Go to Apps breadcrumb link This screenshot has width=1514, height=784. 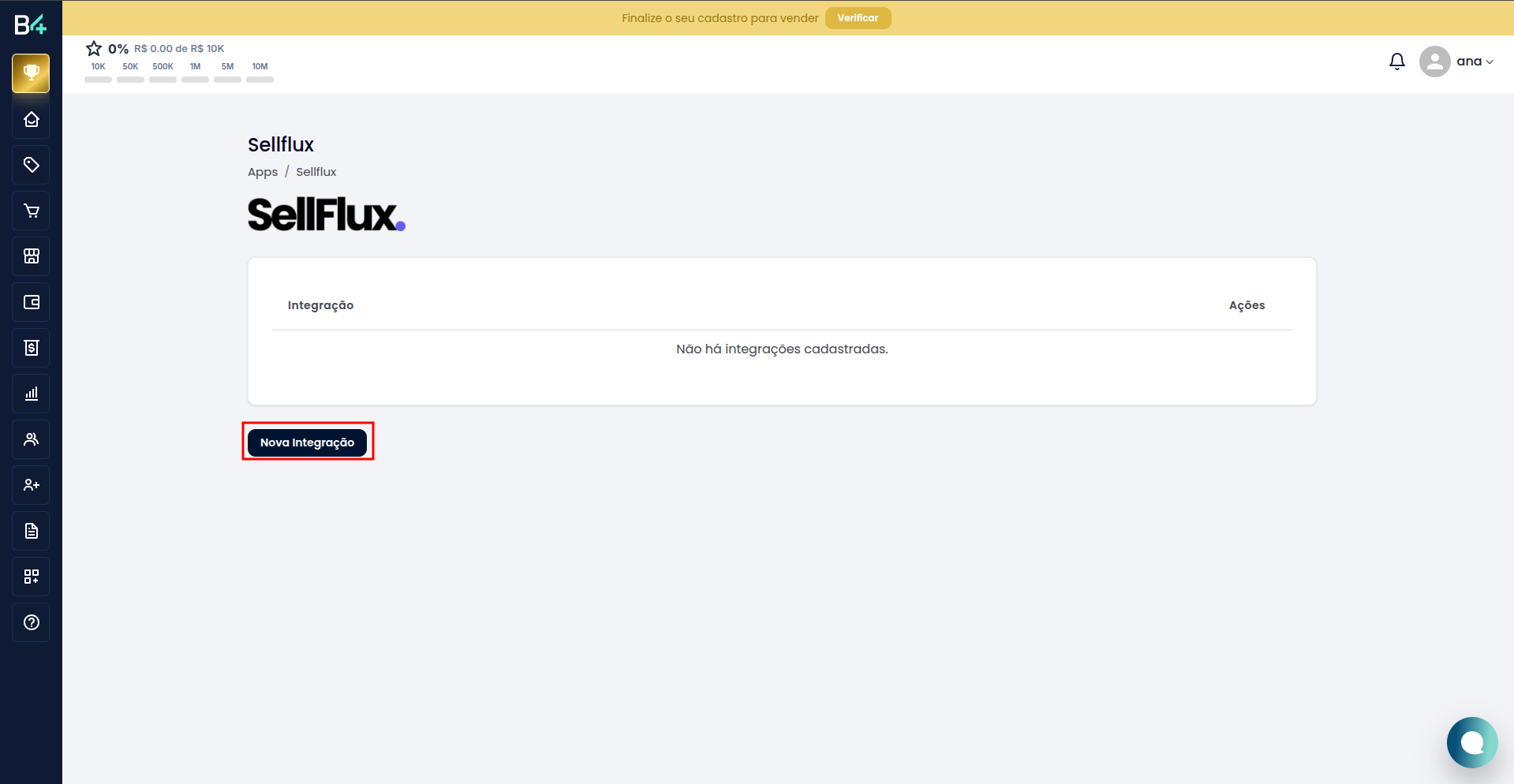point(263,172)
